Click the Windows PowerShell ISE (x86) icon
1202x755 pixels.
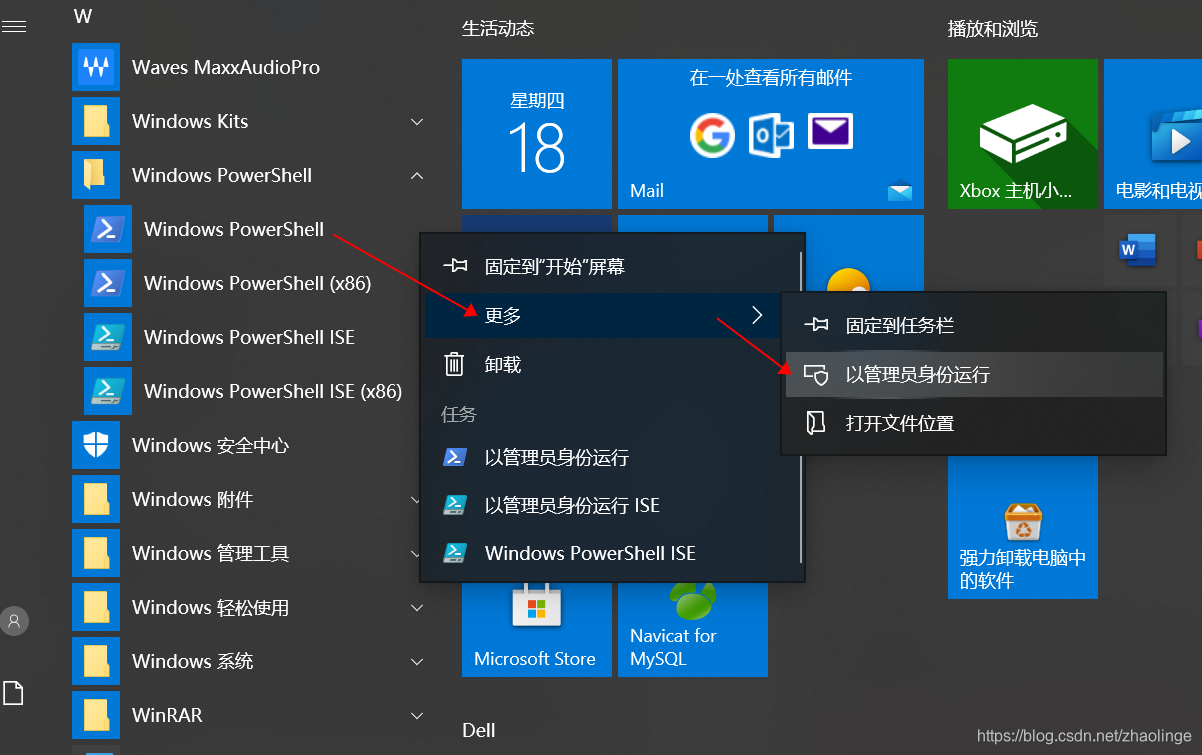click(108, 391)
